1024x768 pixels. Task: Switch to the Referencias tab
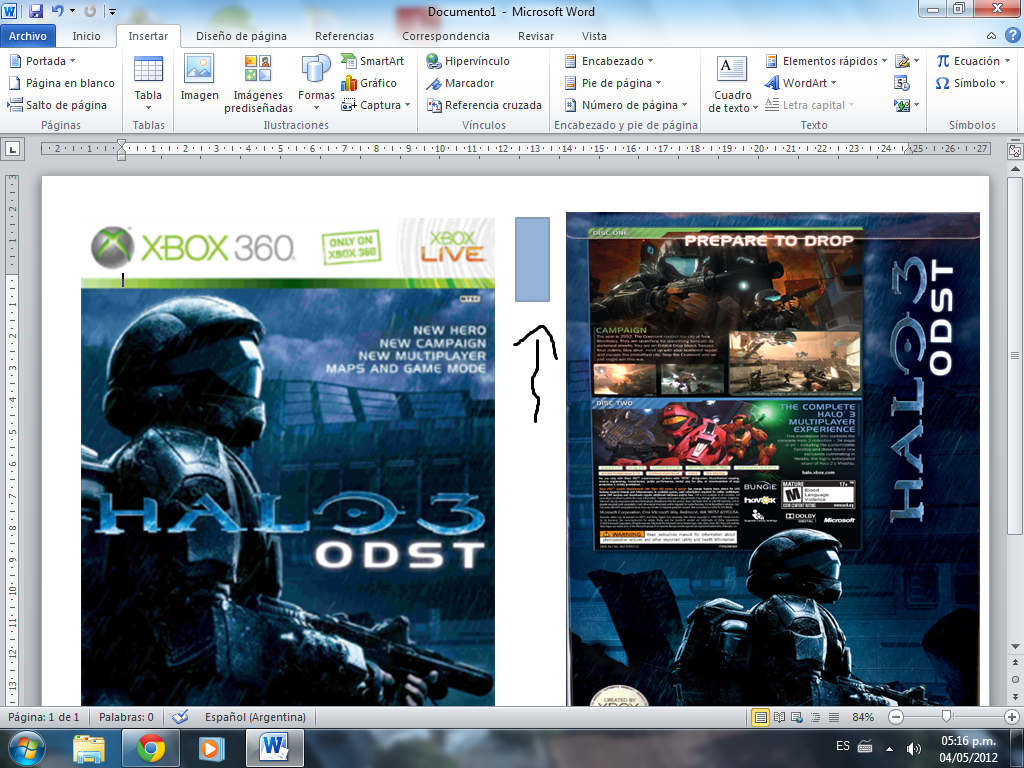pos(344,36)
